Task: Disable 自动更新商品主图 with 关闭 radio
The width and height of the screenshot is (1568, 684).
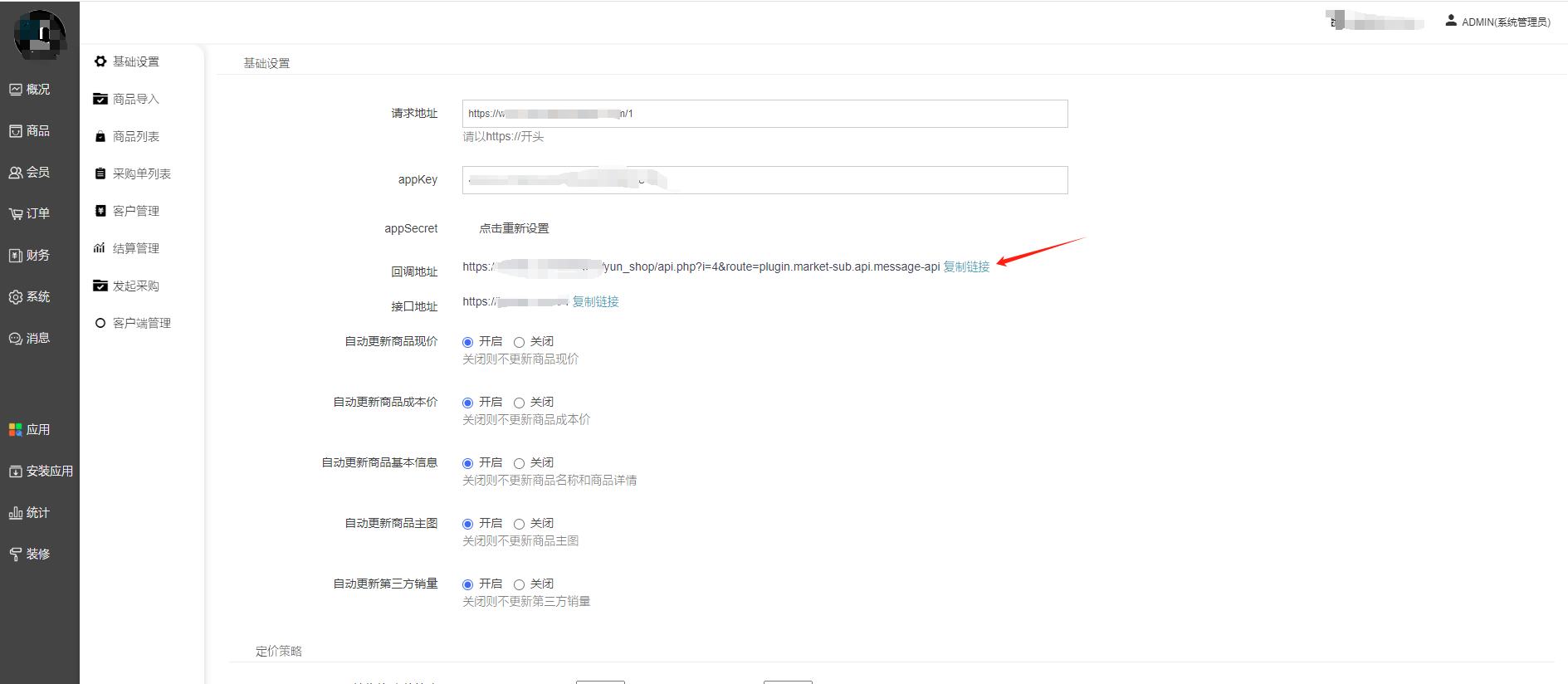Action: pos(519,524)
